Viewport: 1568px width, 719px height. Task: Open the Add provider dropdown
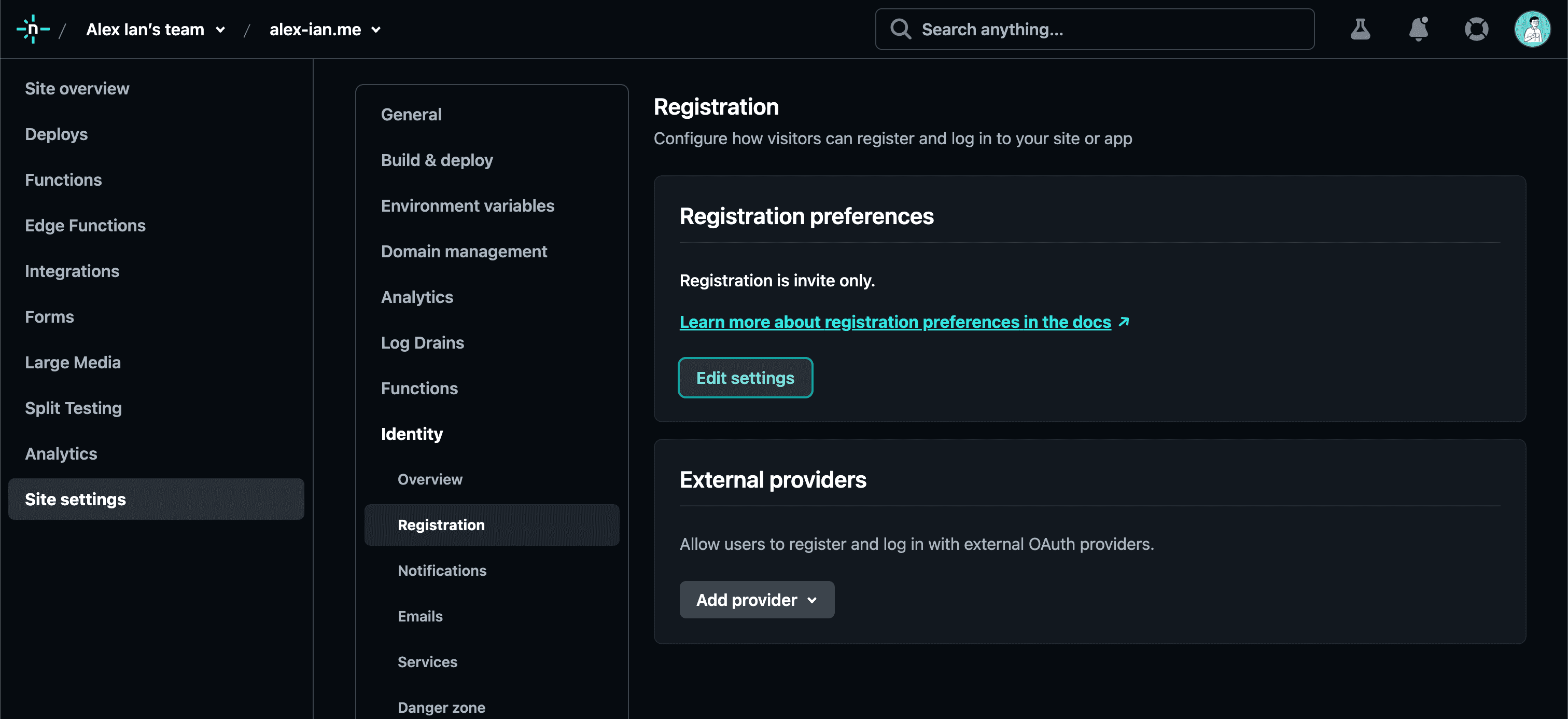coord(756,600)
